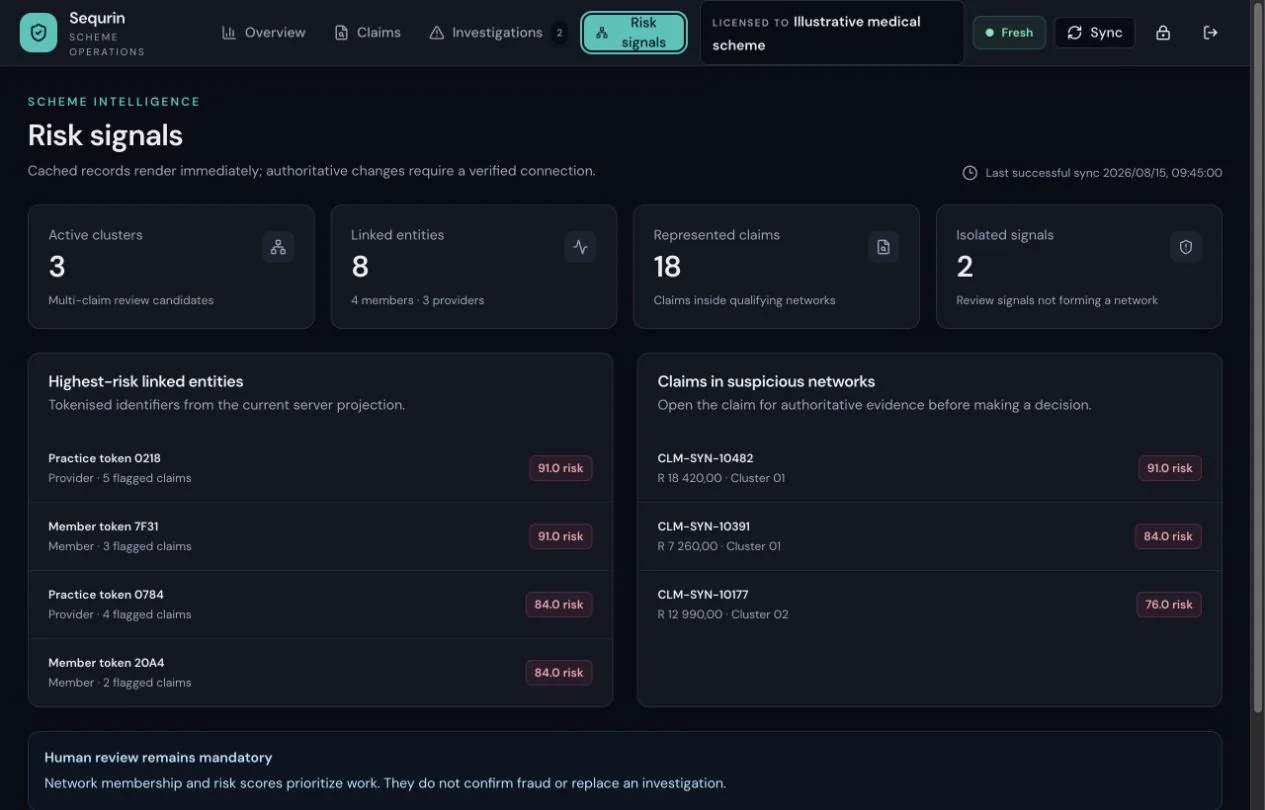Screen dimensions: 1265x810
Task: Click the Licensed to Illustrative medical scheme box
Action: coord(832,33)
